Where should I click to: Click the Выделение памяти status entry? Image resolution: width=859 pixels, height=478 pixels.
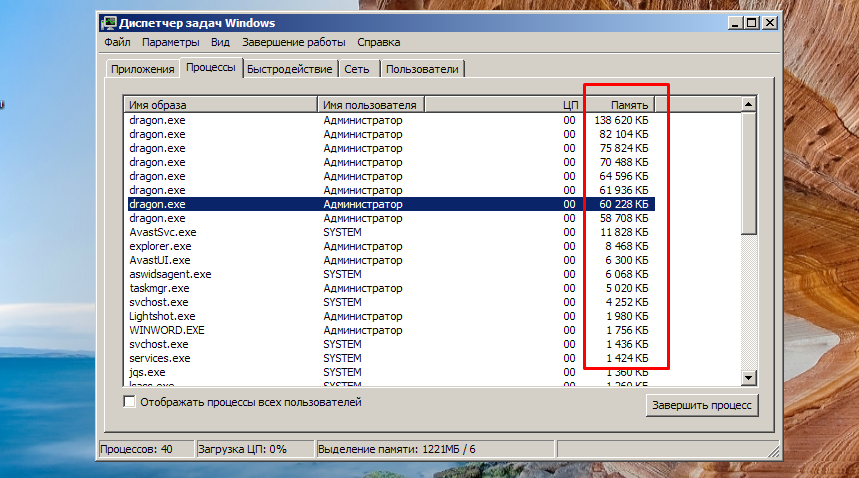tap(435, 449)
